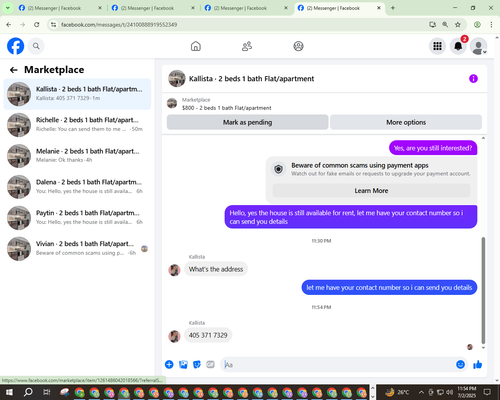The image size is (500, 400).
Task: Open Paytin conversation in chat list
Action: point(77,218)
